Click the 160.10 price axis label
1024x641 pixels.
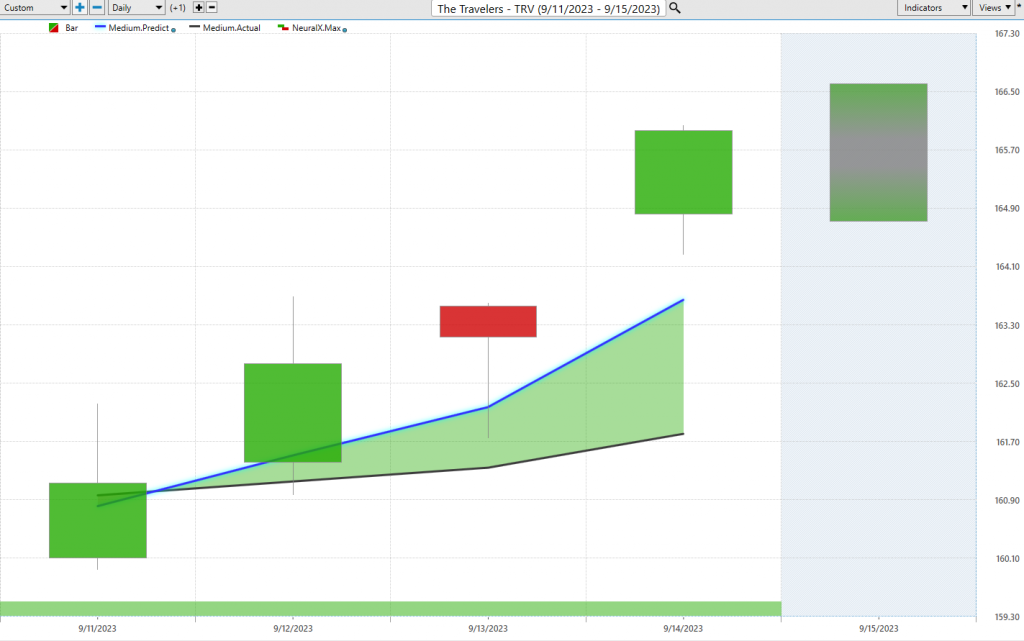1006,558
